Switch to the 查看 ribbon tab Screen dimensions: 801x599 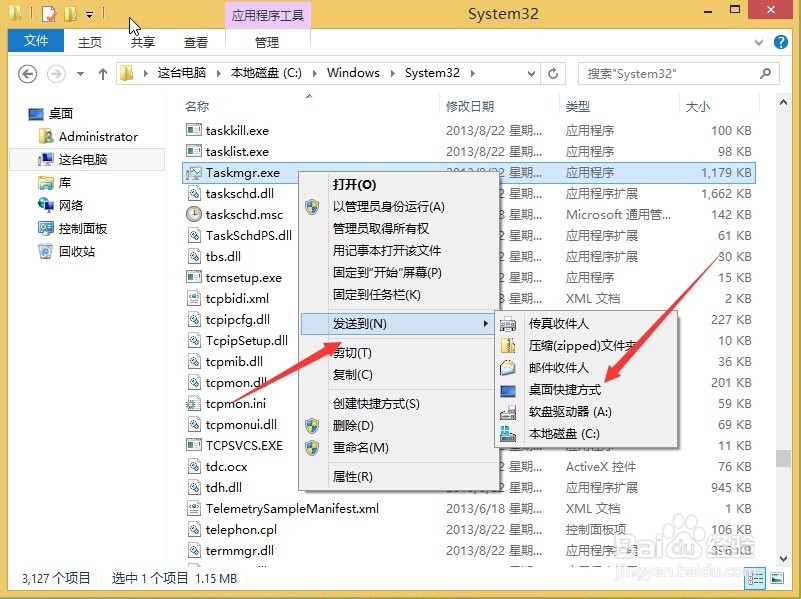[x=196, y=41]
